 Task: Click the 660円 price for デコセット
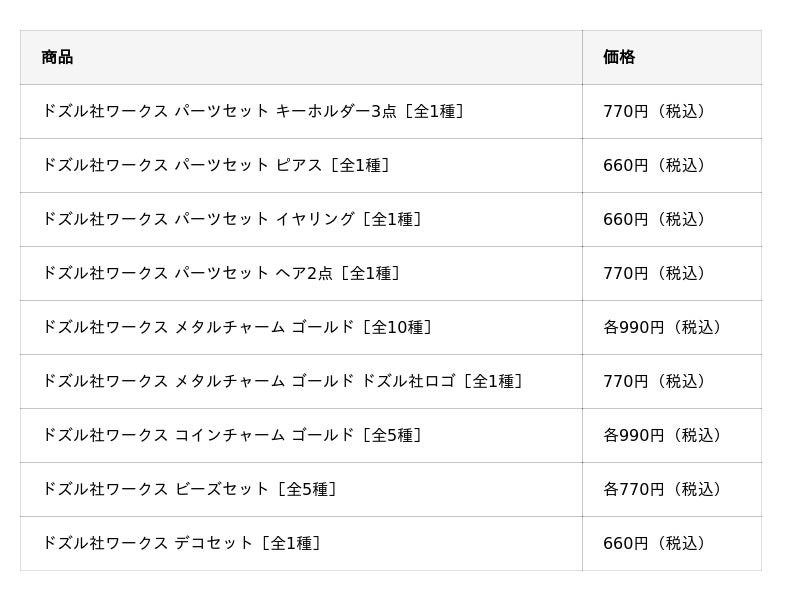[658, 543]
